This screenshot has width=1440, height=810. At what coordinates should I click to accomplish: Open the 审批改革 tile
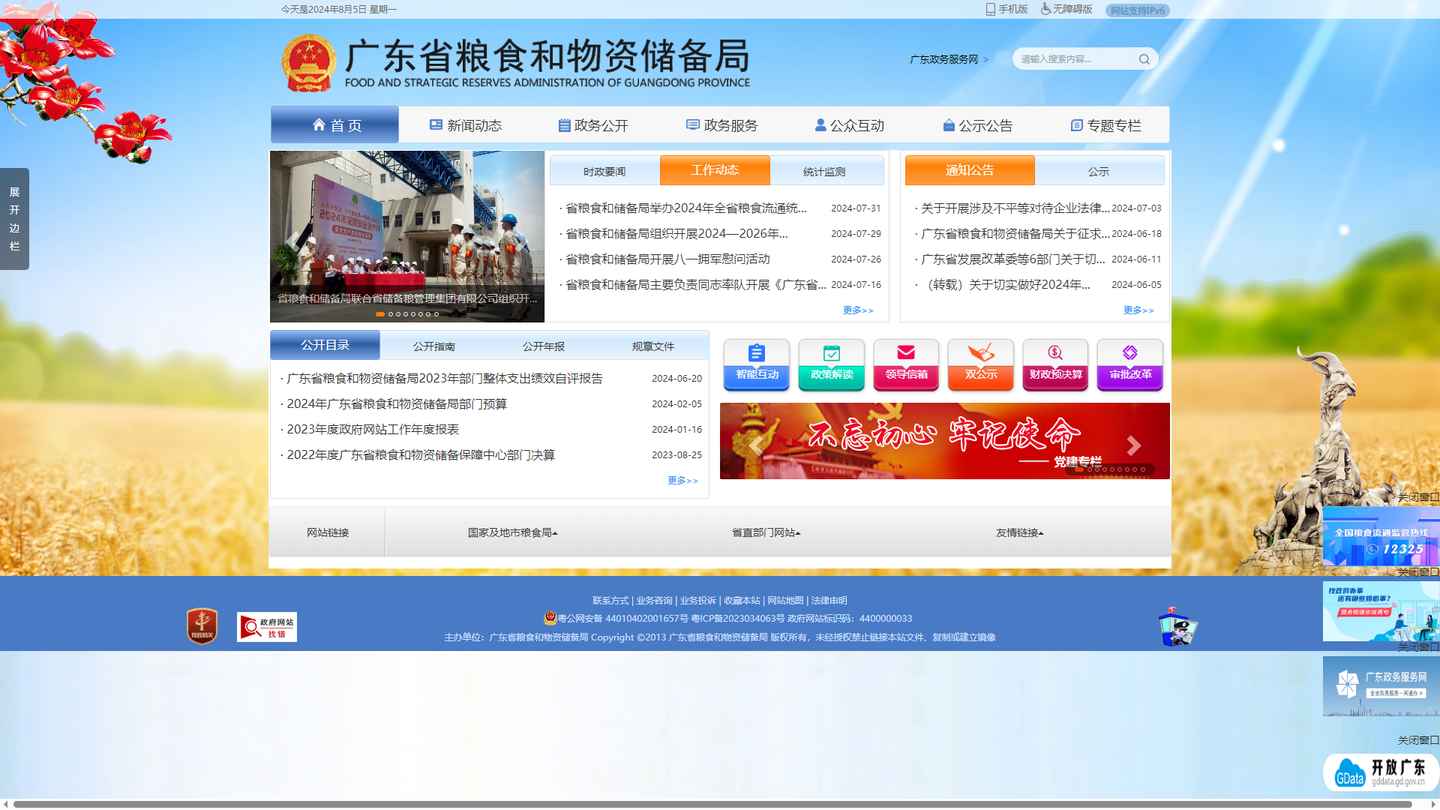pyautogui.click(x=1130, y=364)
